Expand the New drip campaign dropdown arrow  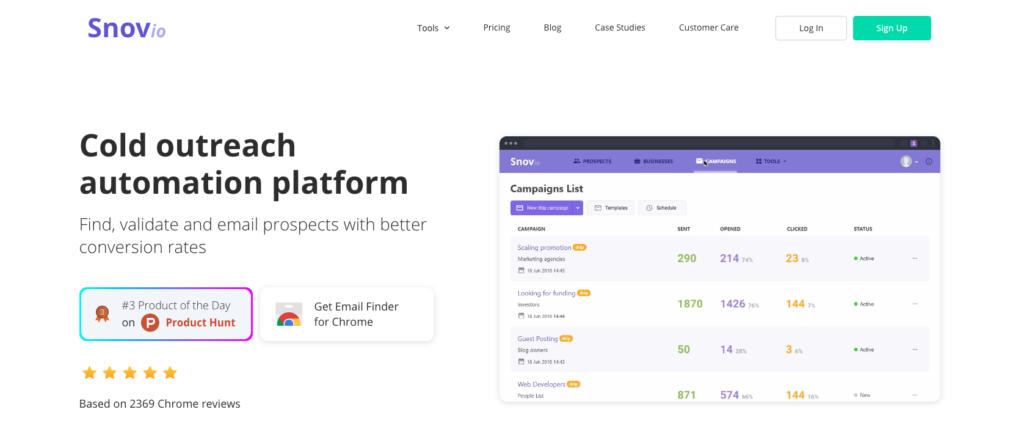tap(577, 208)
